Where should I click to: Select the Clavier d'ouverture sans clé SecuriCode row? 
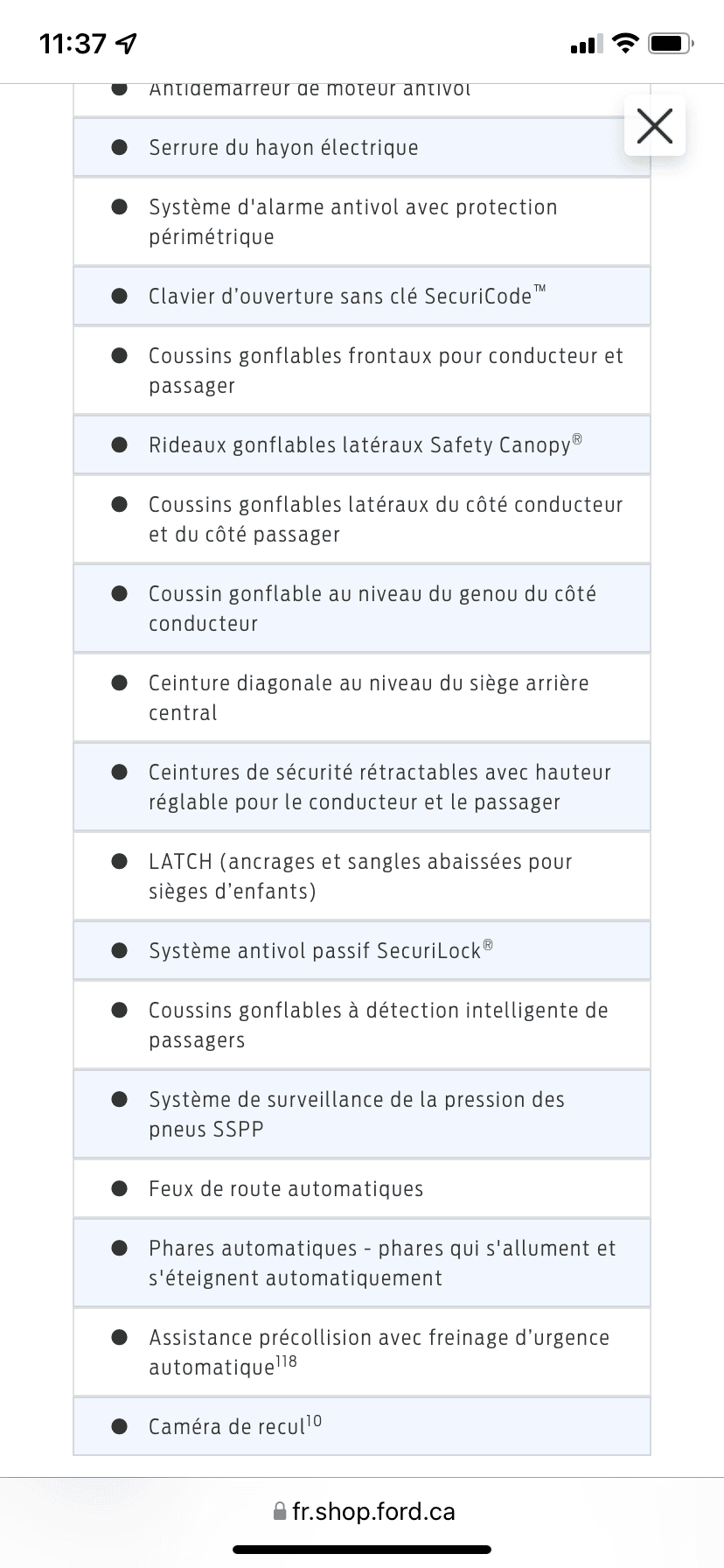coord(362,296)
